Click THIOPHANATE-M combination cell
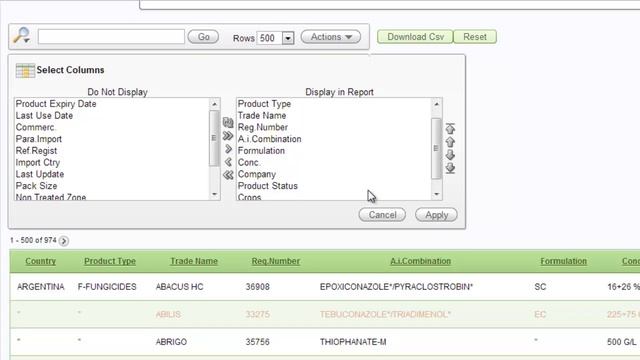Viewport: 640px width, 360px height. point(353,342)
